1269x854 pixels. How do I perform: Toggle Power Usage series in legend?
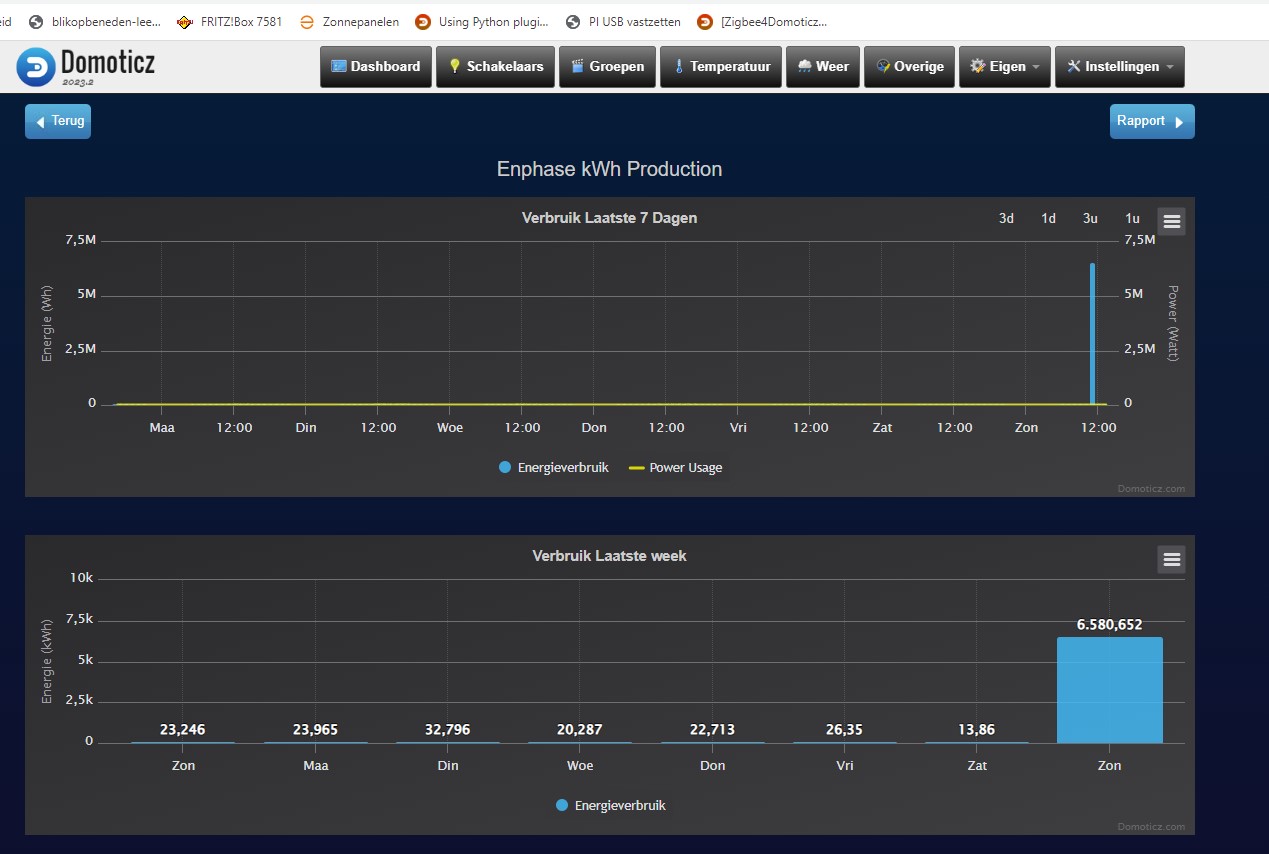(x=675, y=467)
